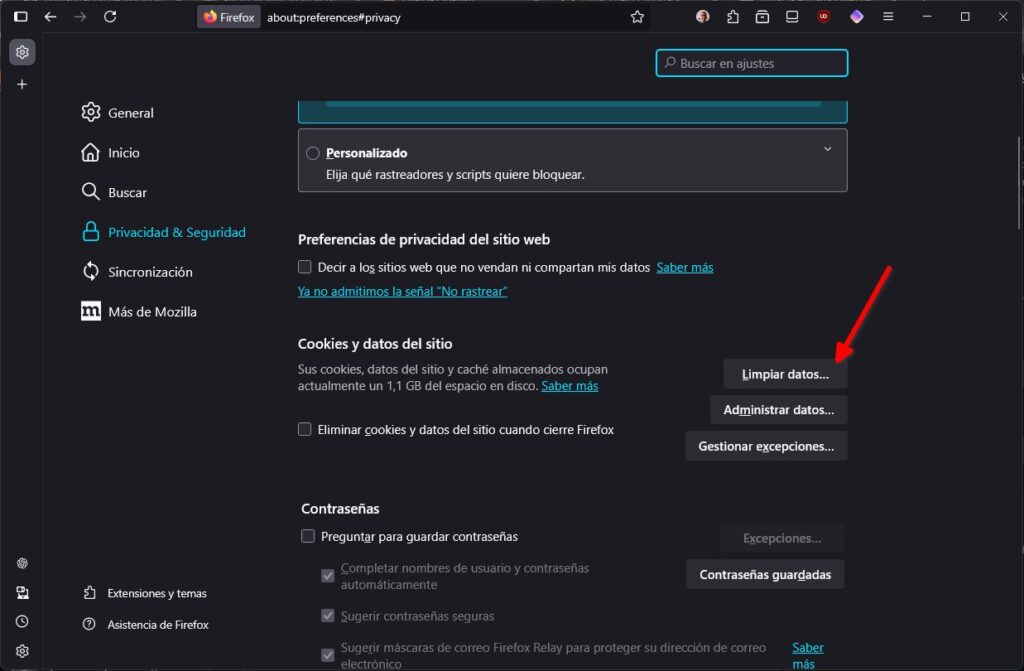This screenshot has height=671, width=1024.
Task: Click the General gear icon
Action: pyautogui.click(x=91, y=112)
